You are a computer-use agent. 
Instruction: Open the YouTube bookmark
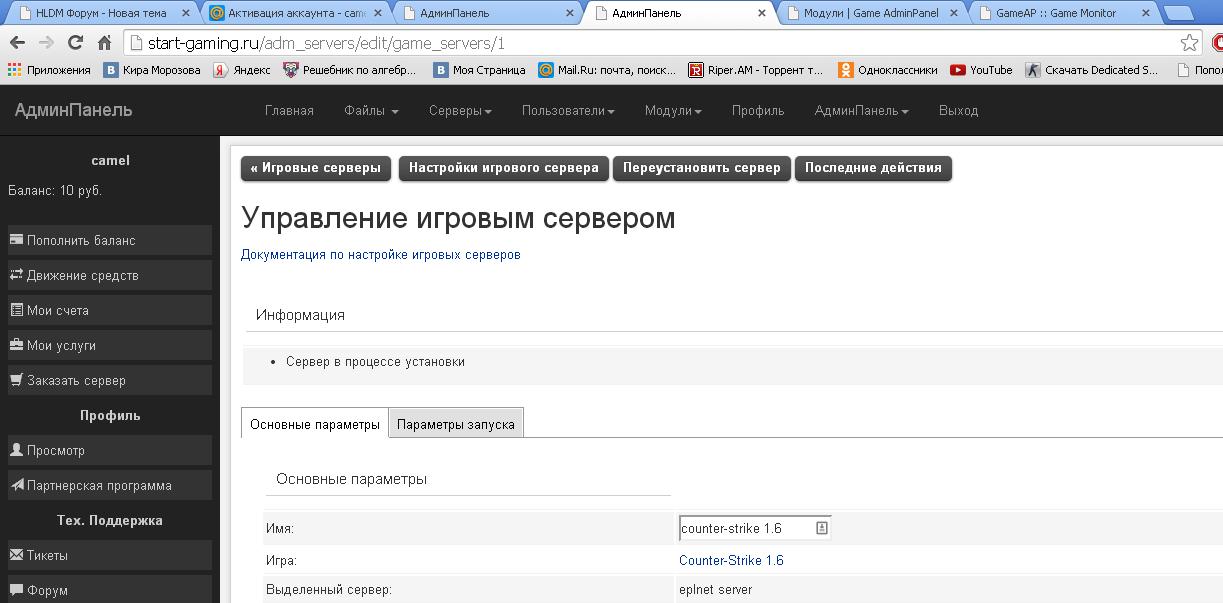[981, 70]
